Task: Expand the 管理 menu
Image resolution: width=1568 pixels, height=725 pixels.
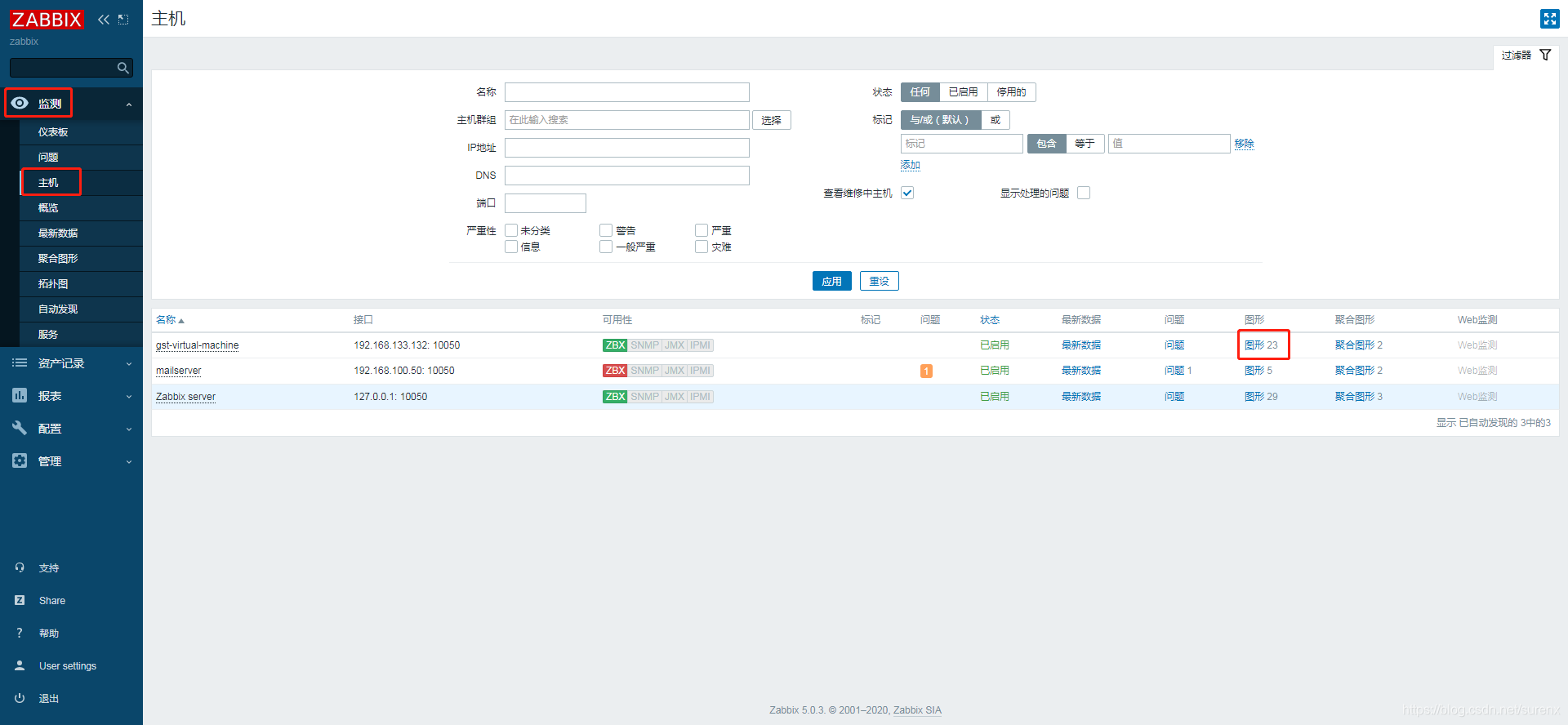Action: 71,461
